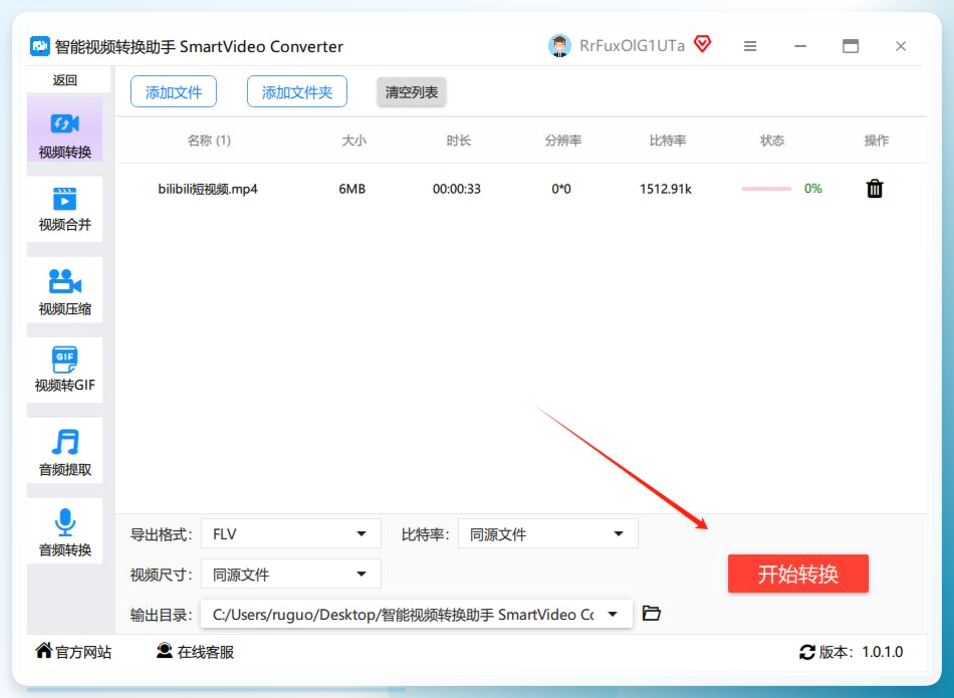954x698 pixels.
Task: Select the file name bilibili短视频.mp4
Action: click(207, 189)
